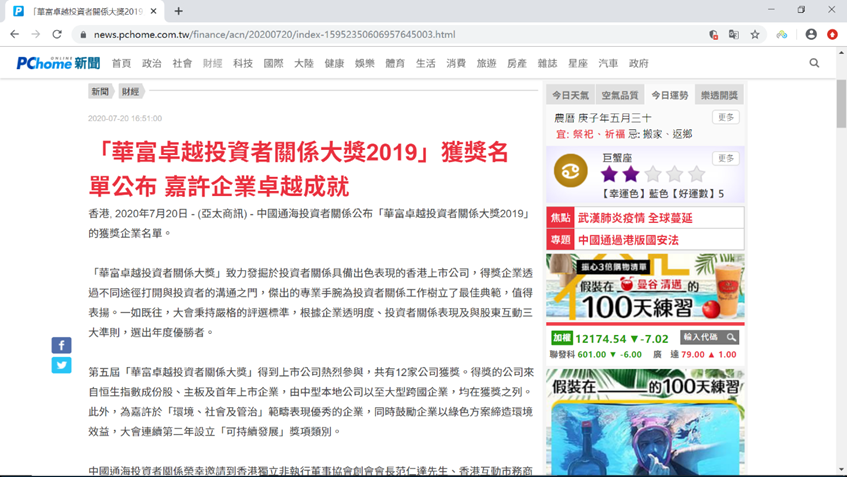Click the site lock icon
The height and width of the screenshot is (477, 847).
click(83, 35)
